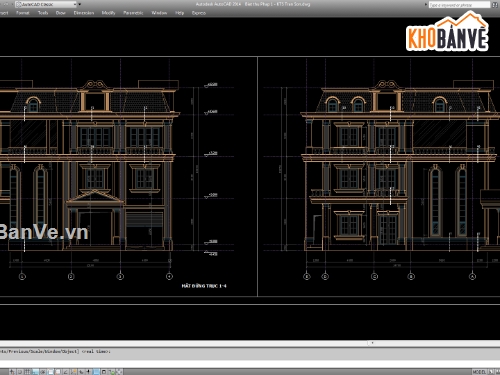The width and height of the screenshot is (500, 375).
Task: Click the search icon beside keyword field
Action: pyautogui.click(x=495, y=5)
